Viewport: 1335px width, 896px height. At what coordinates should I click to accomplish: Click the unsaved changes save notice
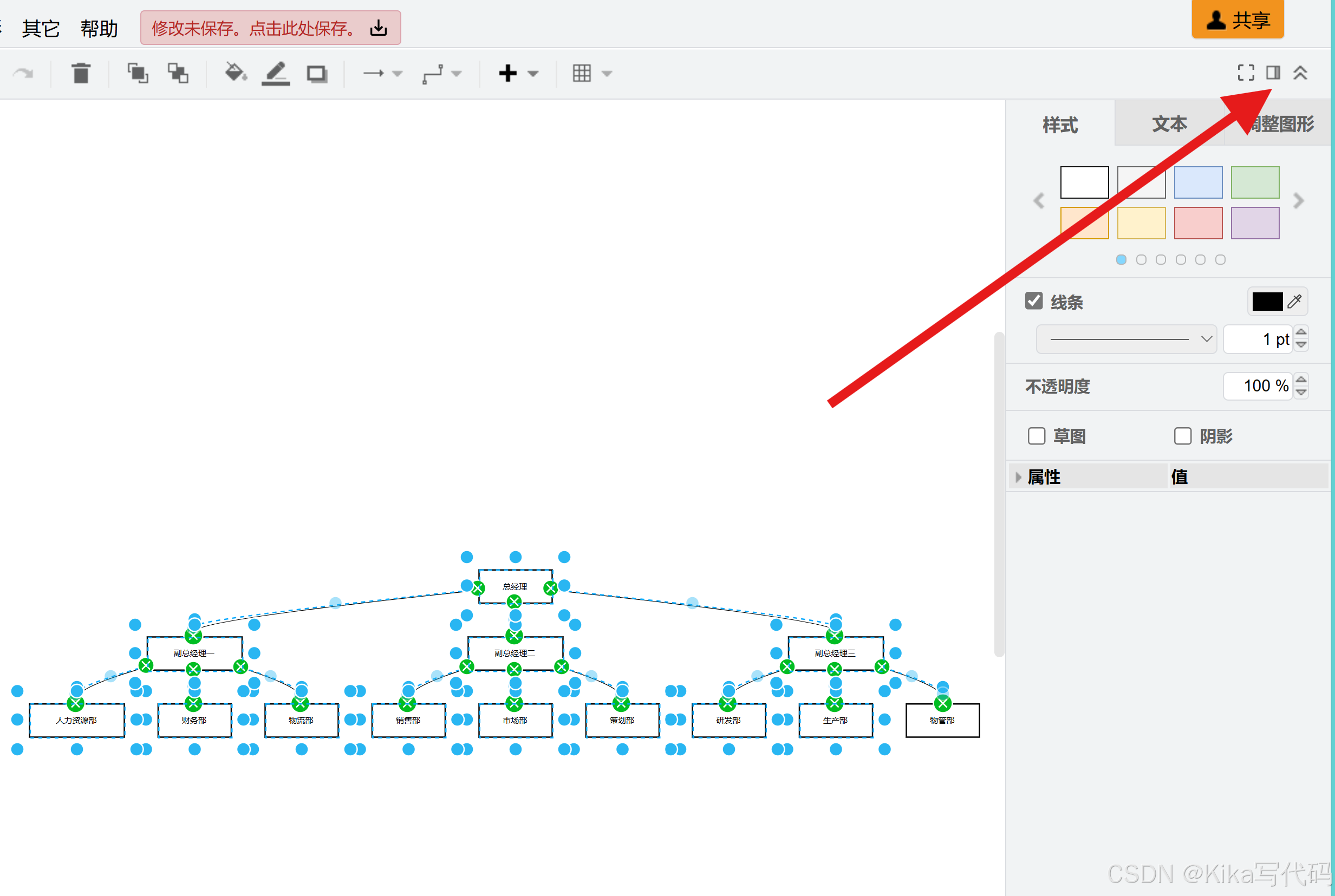point(270,28)
